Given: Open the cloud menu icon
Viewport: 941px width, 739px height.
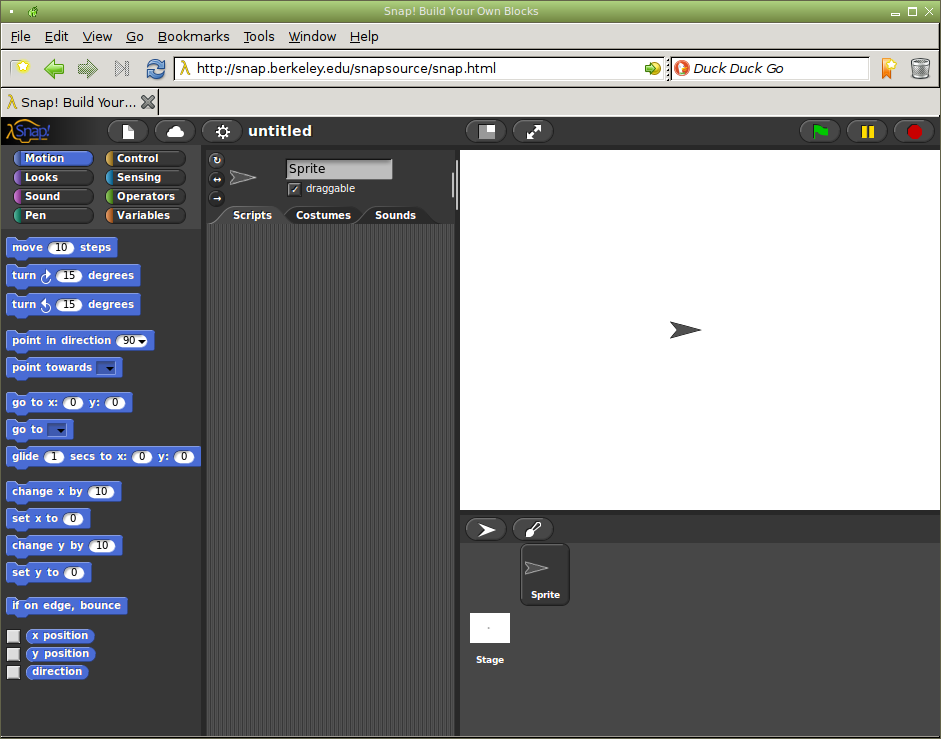Looking at the screenshot, I should [175, 131].
